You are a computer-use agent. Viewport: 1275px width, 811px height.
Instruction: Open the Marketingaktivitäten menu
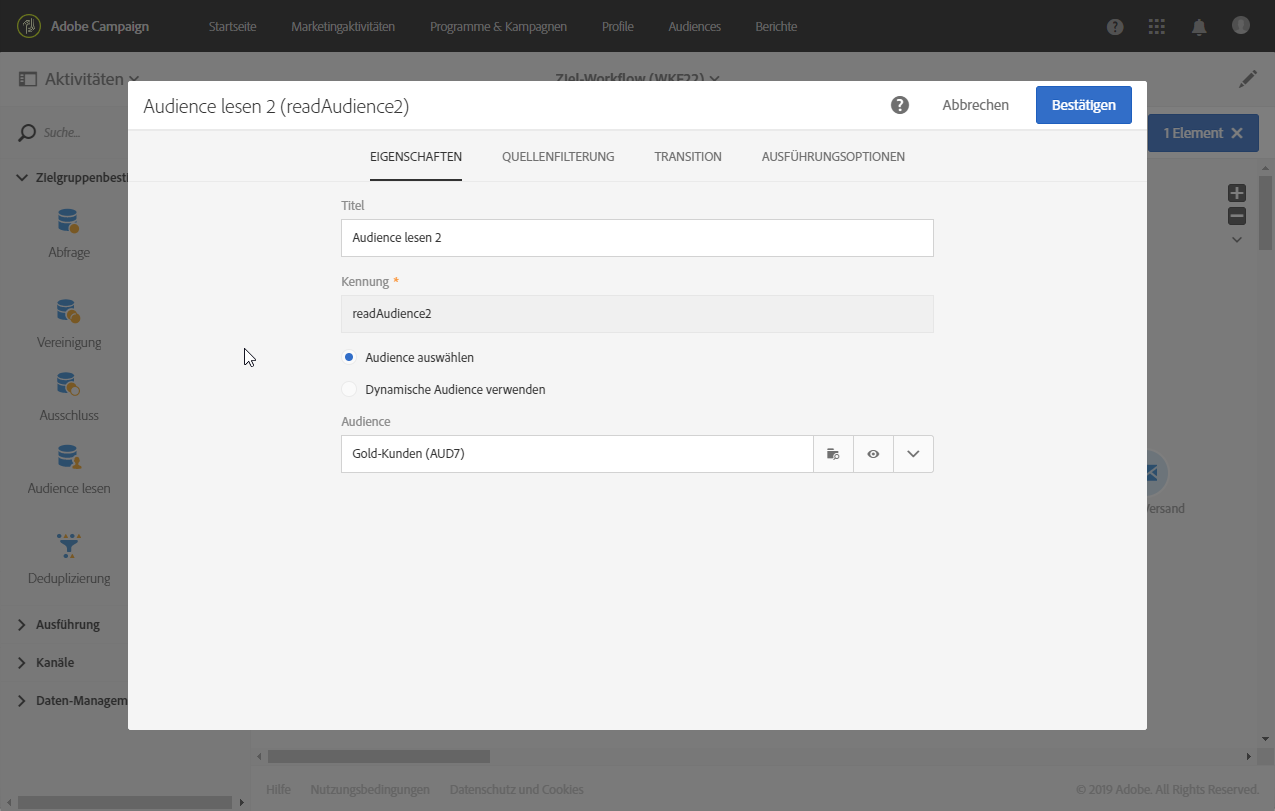(343, 27)
